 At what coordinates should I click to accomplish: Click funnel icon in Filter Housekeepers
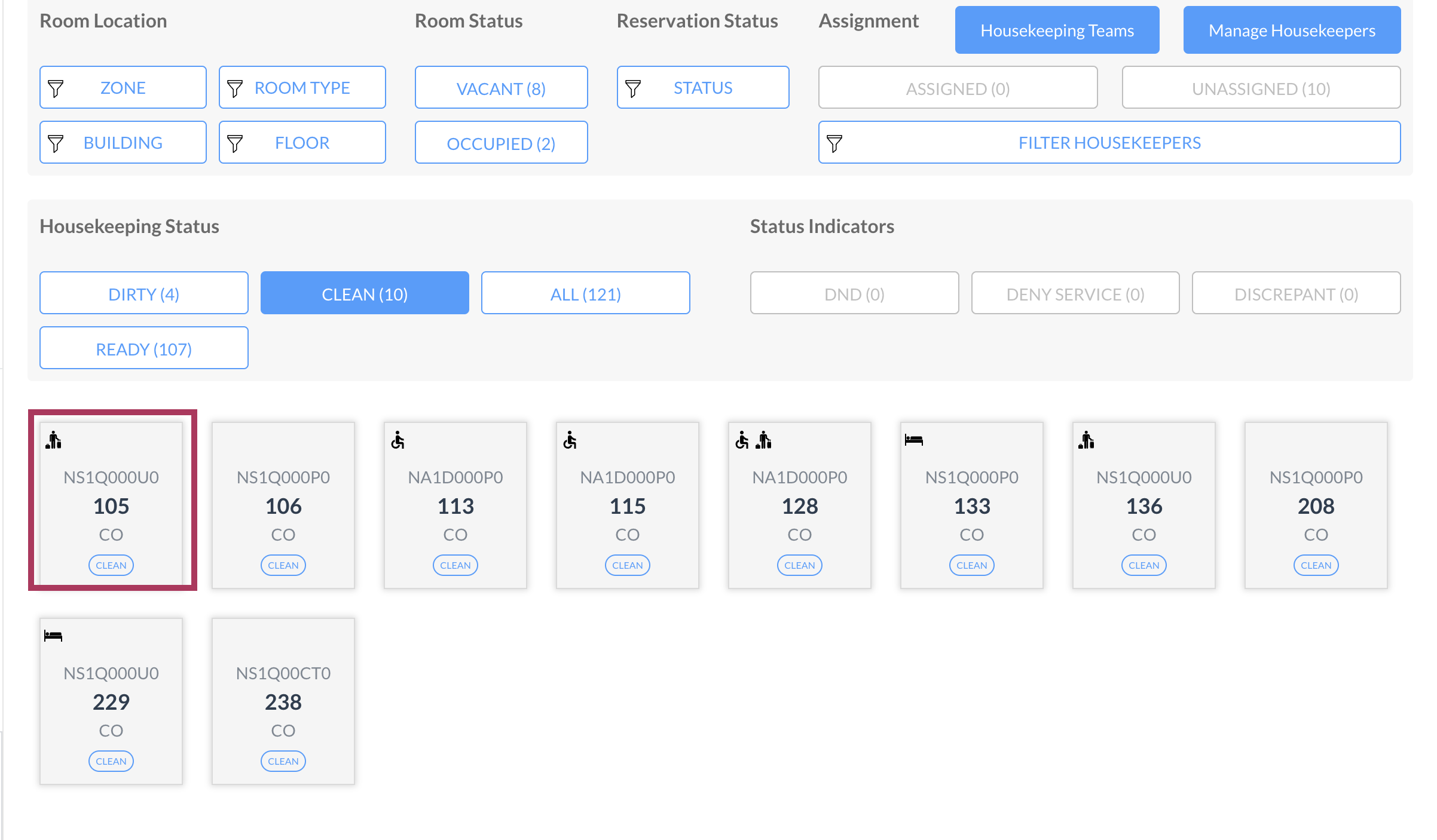(x=834, y=143)
